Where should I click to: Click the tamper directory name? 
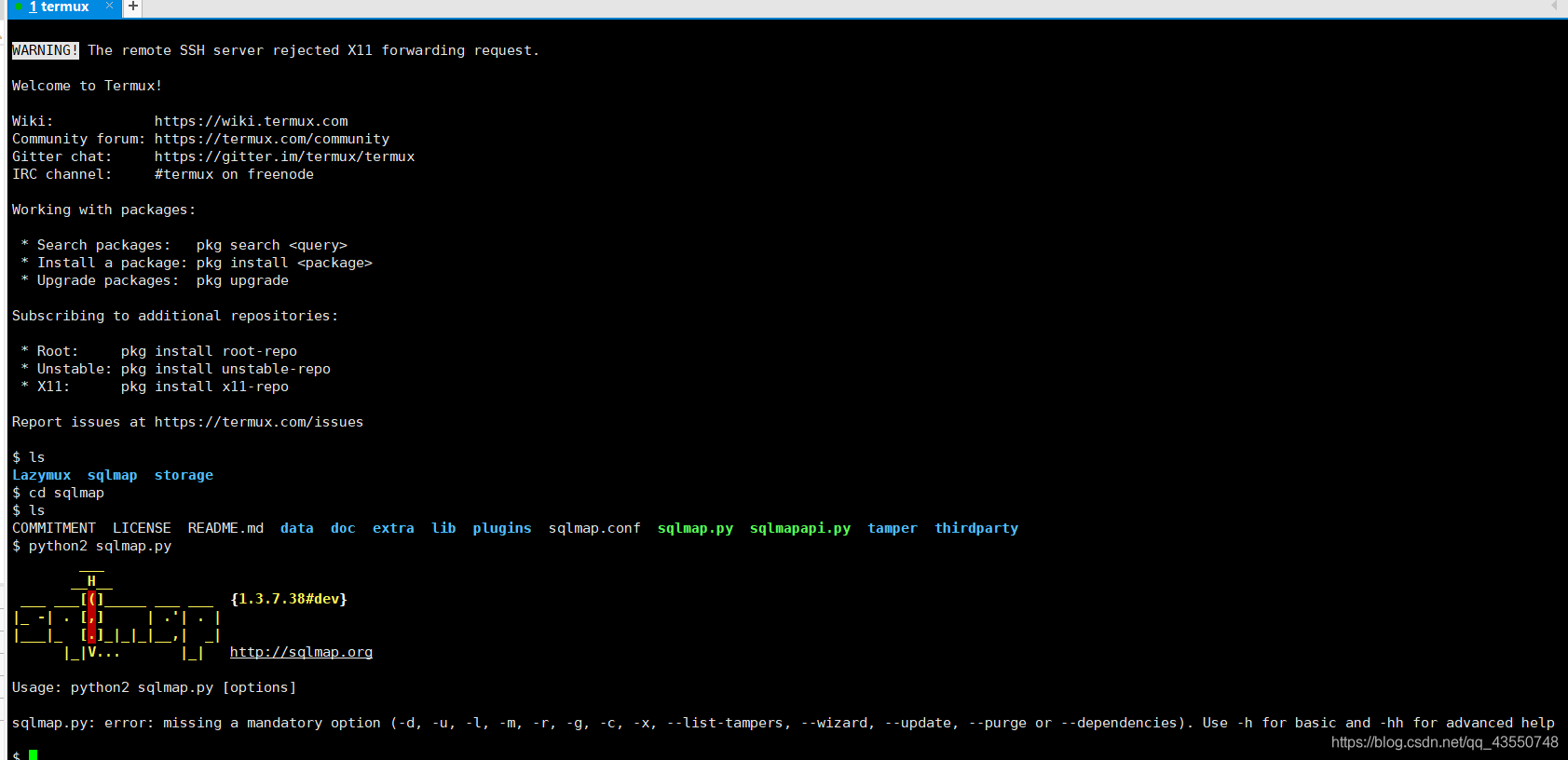click(893, 528)
